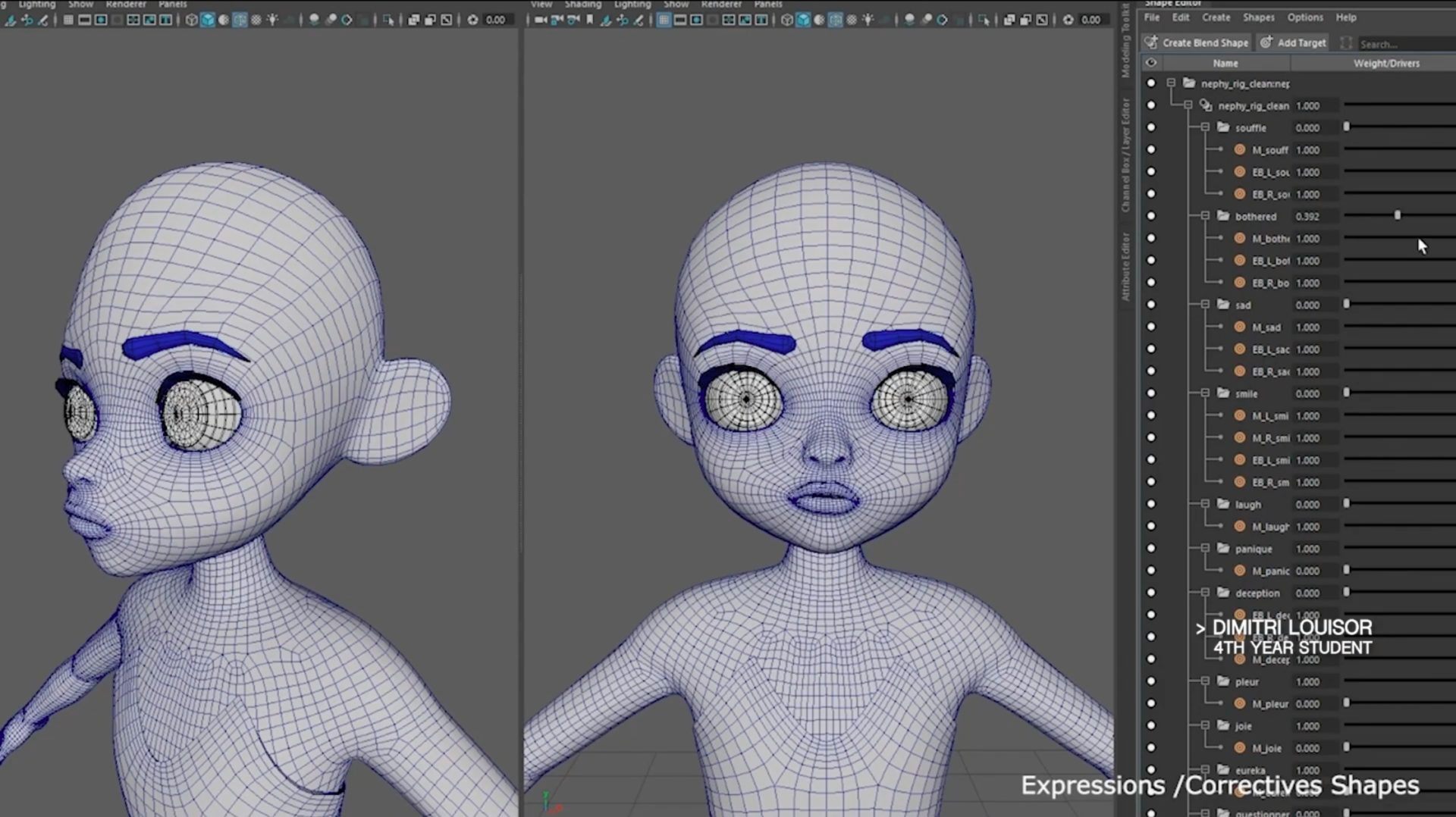Click the wireframe cube icon in left viewport
Image resolution: width=1456 pixels, height=817 pixels.
tap(191, 20)
